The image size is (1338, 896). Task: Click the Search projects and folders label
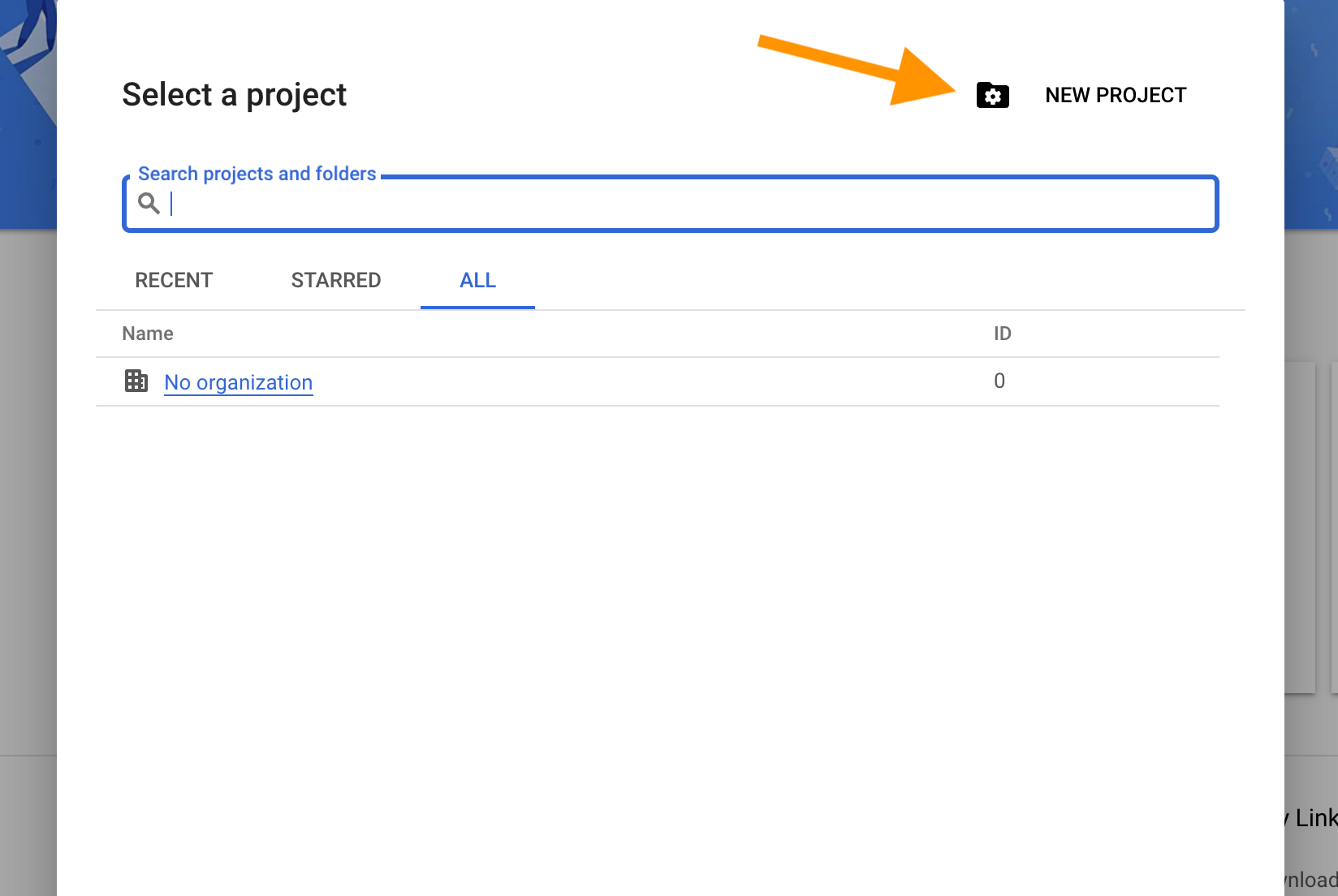click(257, 173)
